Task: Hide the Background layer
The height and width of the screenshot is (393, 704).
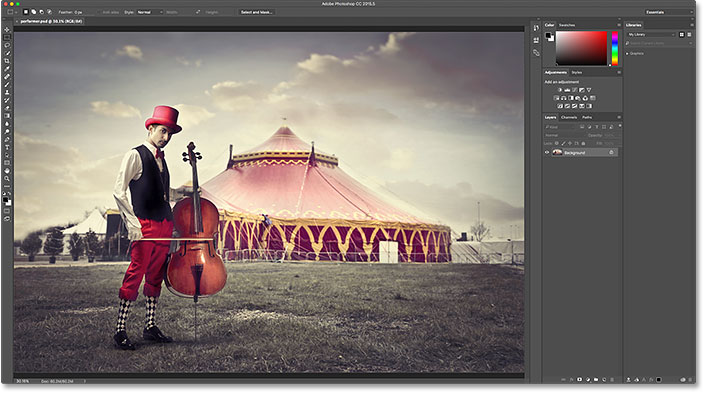Action: (547, 152)
